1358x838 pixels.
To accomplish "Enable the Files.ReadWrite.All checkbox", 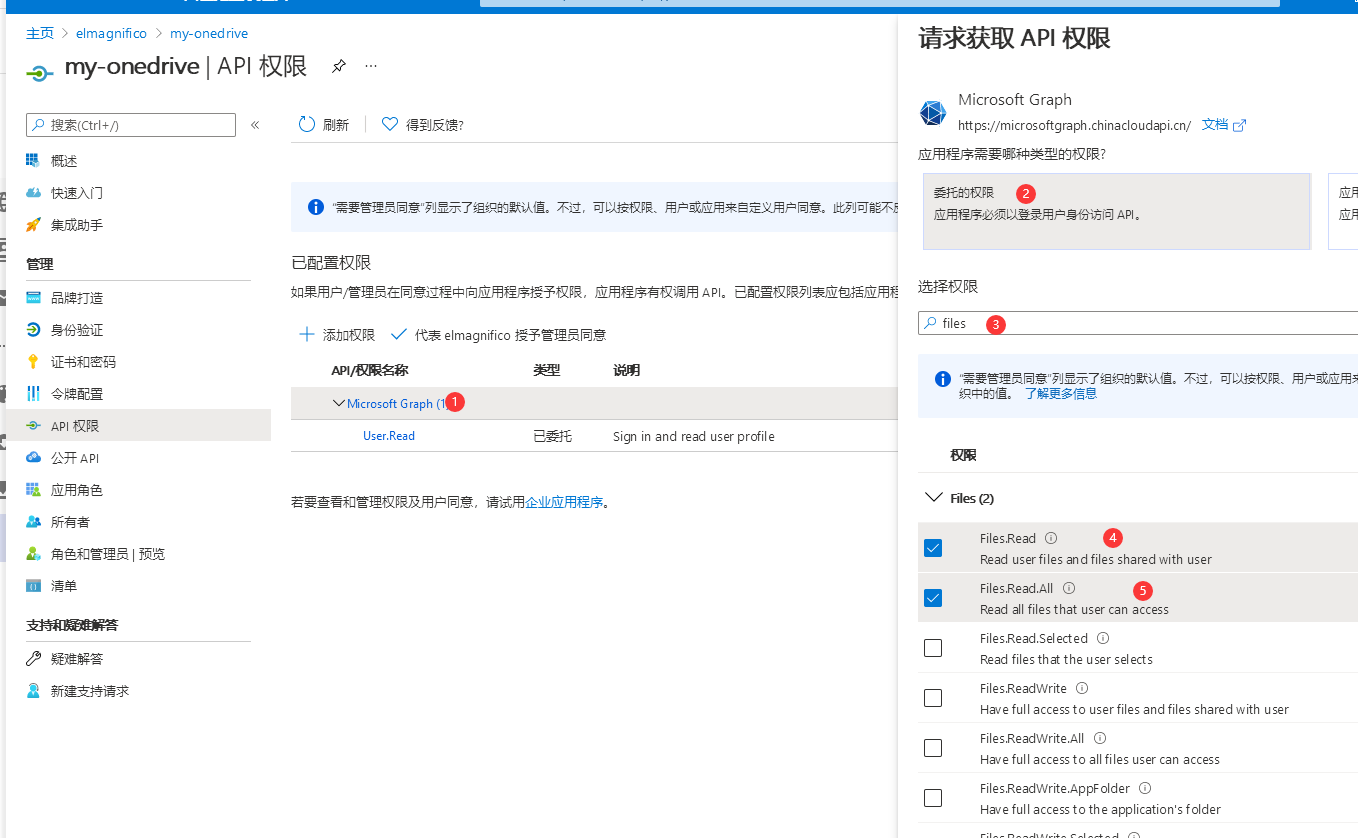I will [x=933, y=748].
